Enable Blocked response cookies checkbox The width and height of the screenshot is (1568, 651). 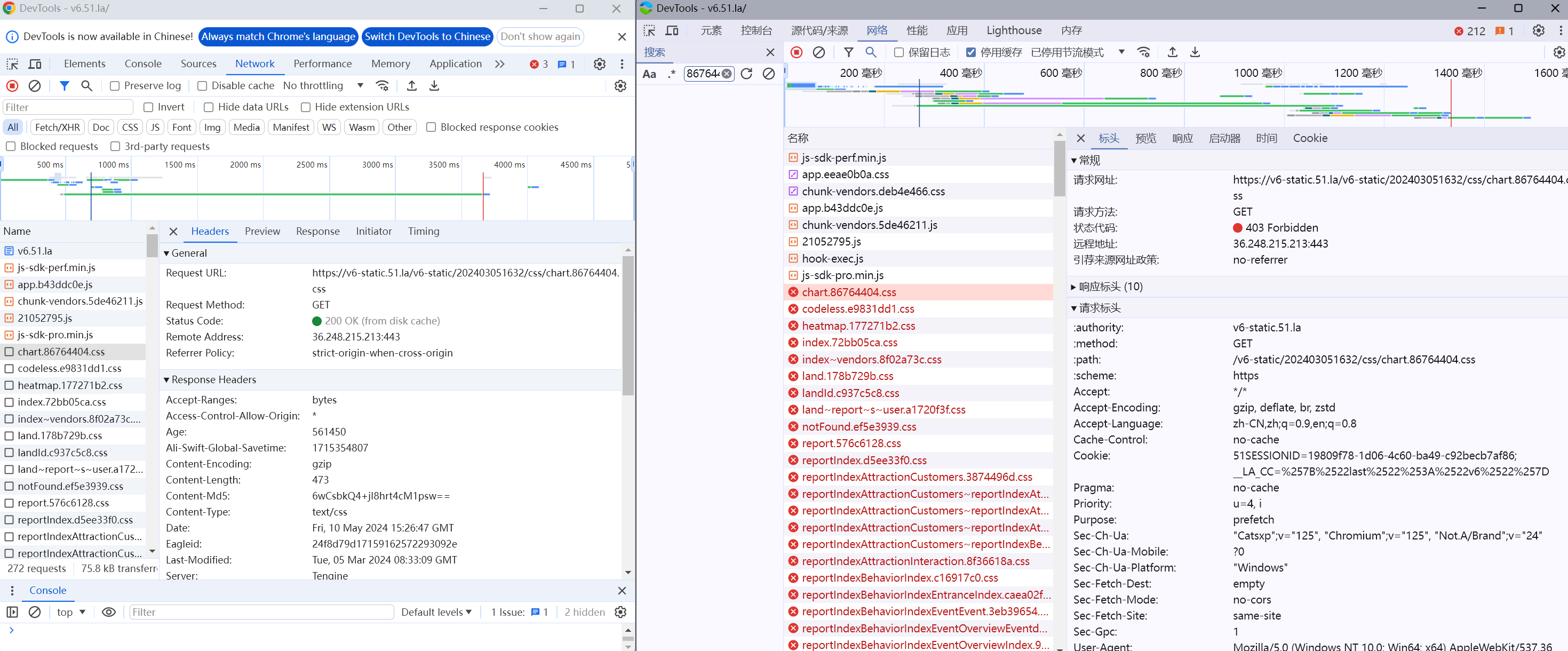coord(431,128)
